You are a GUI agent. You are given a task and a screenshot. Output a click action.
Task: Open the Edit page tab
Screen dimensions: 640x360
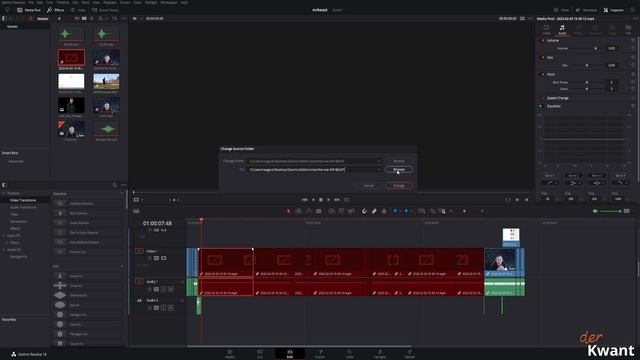point(290,353)
